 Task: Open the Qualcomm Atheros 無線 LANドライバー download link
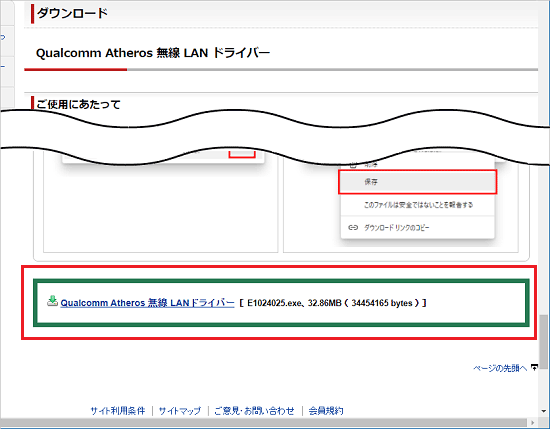[x=147, y=303]
